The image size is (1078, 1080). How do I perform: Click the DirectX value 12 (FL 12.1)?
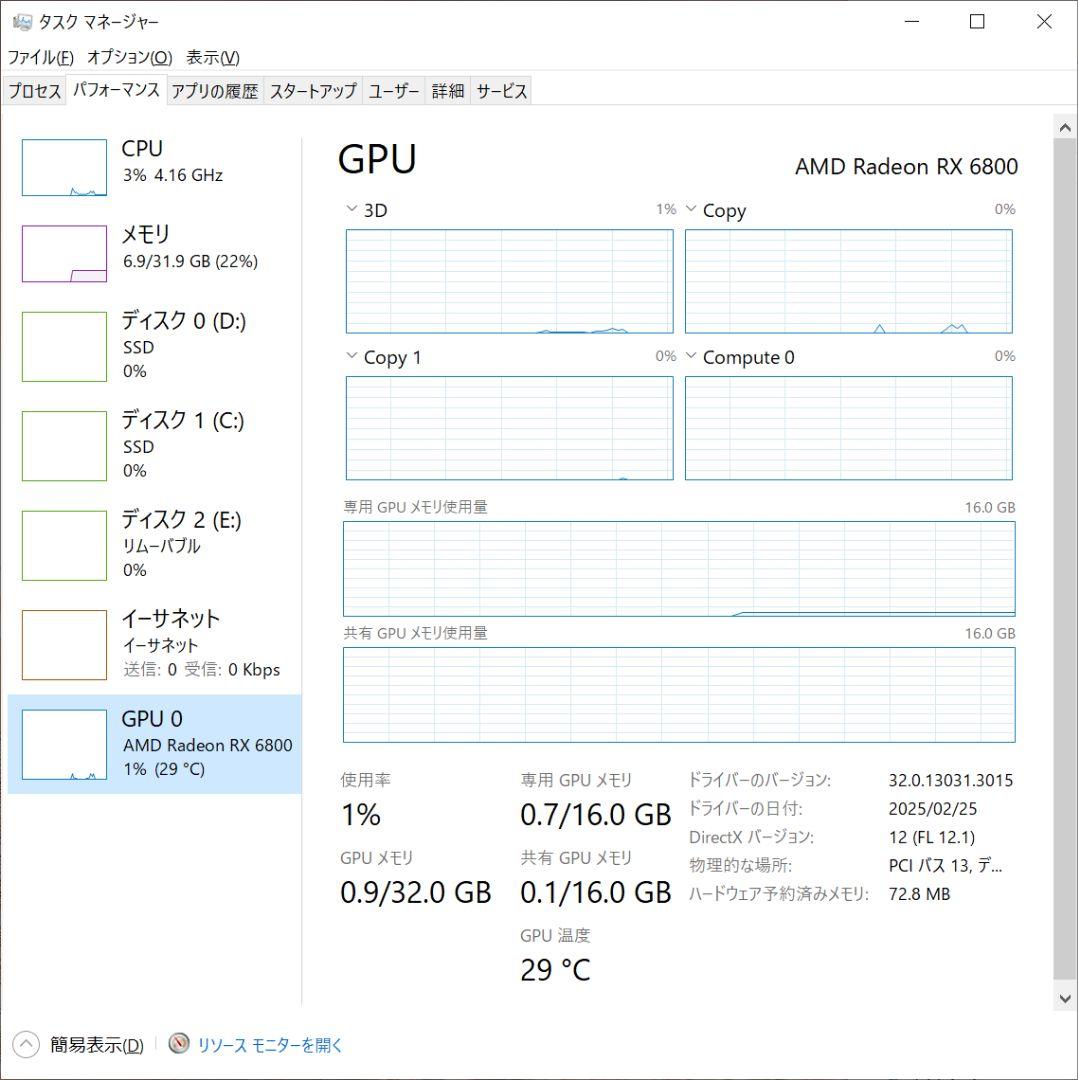pyautogui.click(x=932, y=837)
